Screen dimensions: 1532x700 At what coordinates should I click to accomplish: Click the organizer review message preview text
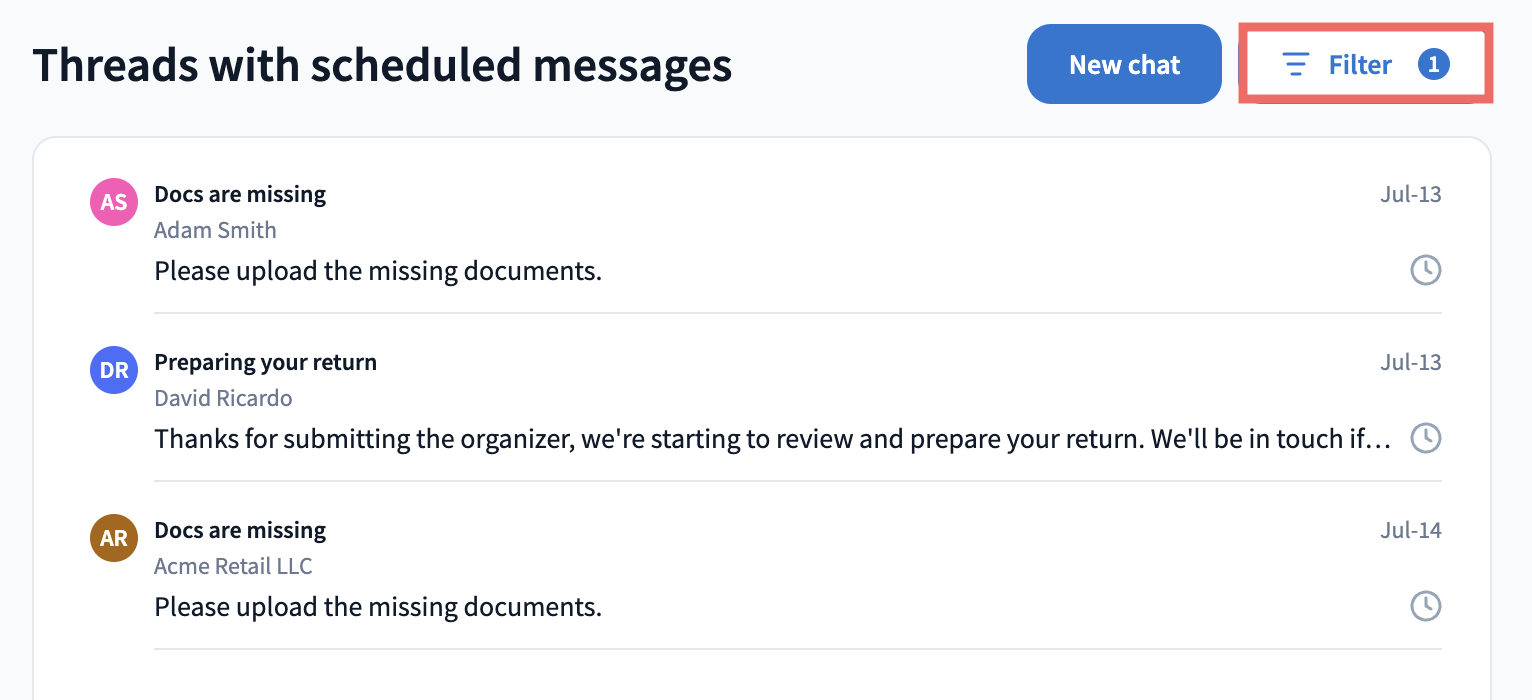tap(773, 438)
